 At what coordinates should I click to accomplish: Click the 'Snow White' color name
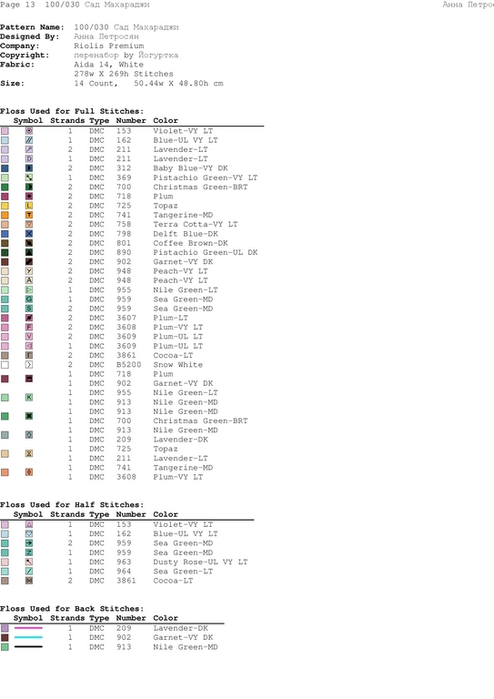[178, 365]
